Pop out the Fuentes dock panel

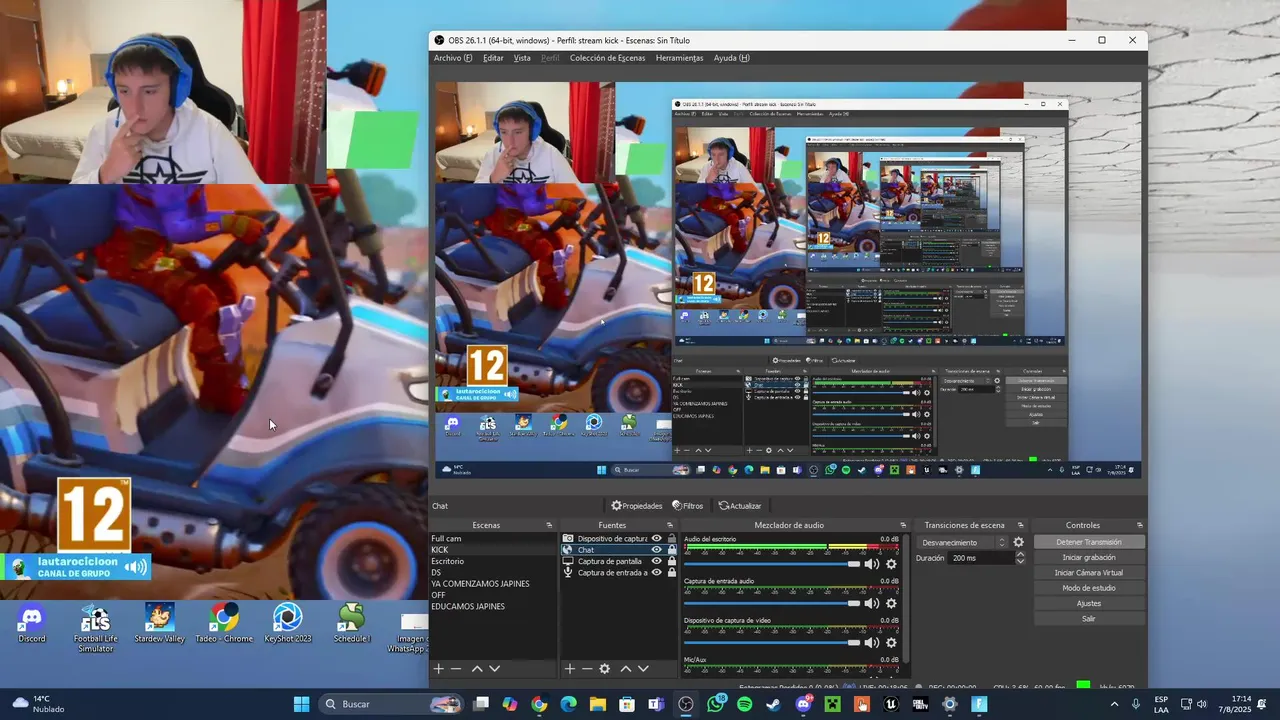click(x=673, y=525)
